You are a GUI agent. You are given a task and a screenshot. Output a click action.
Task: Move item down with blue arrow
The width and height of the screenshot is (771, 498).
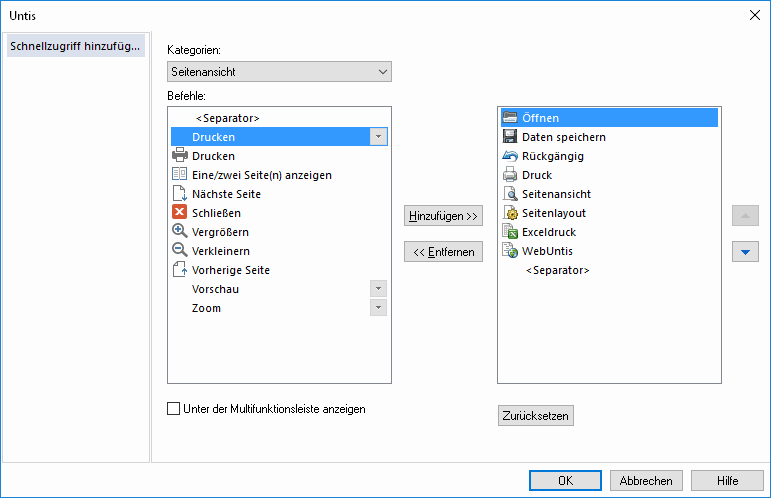745,252
